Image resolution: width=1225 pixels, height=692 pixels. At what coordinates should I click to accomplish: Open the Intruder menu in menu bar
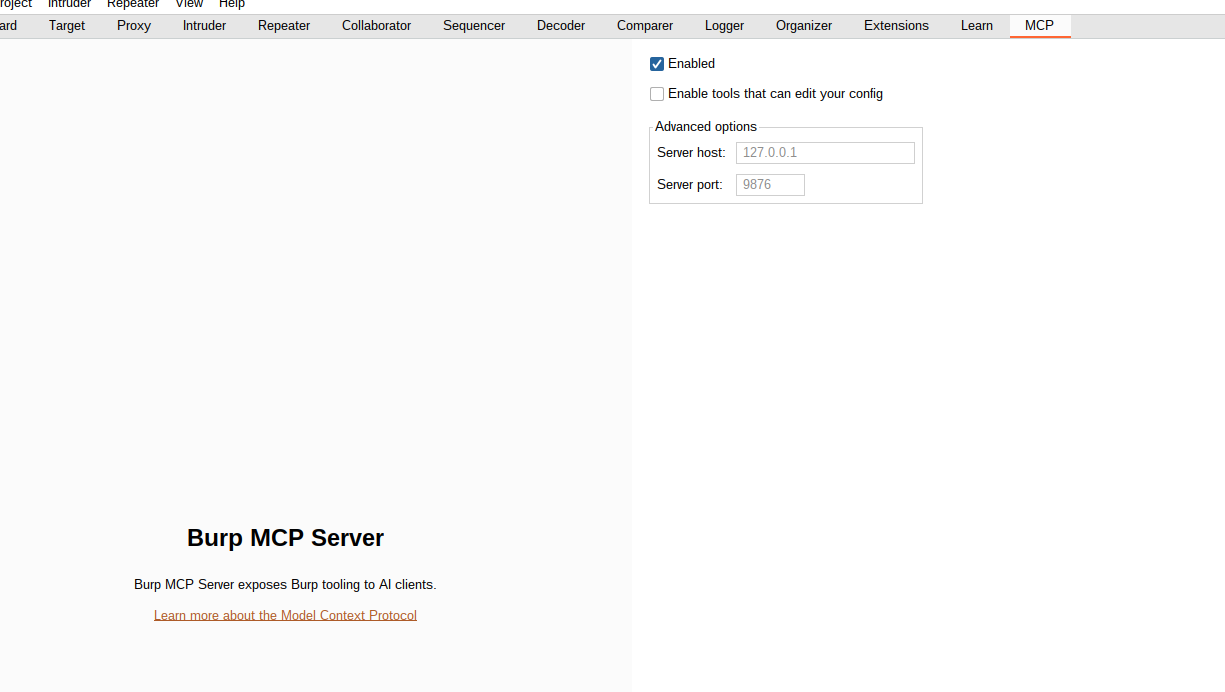[69, 4]
